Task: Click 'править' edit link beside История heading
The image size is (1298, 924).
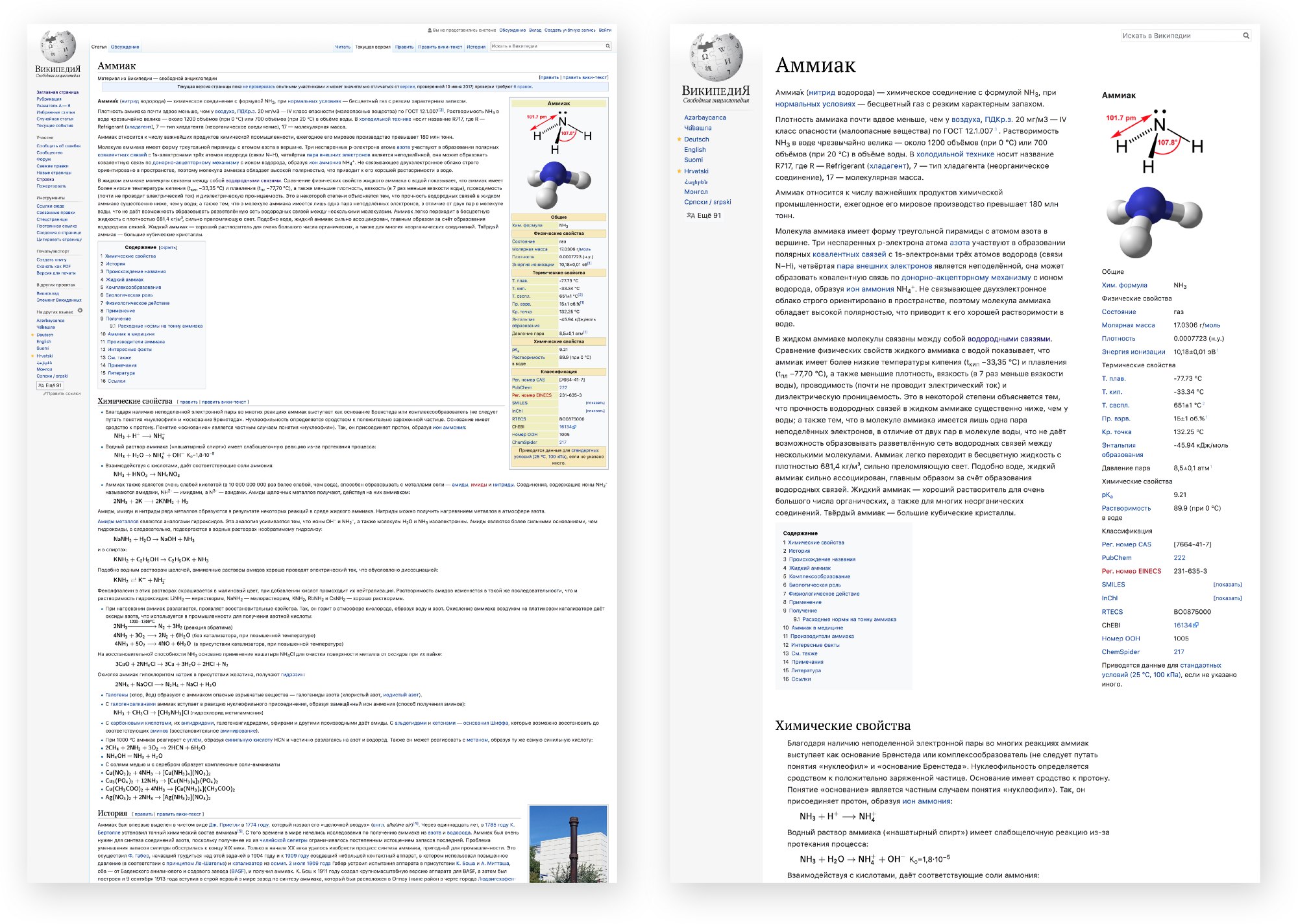Action: click(x=144, y=814)
